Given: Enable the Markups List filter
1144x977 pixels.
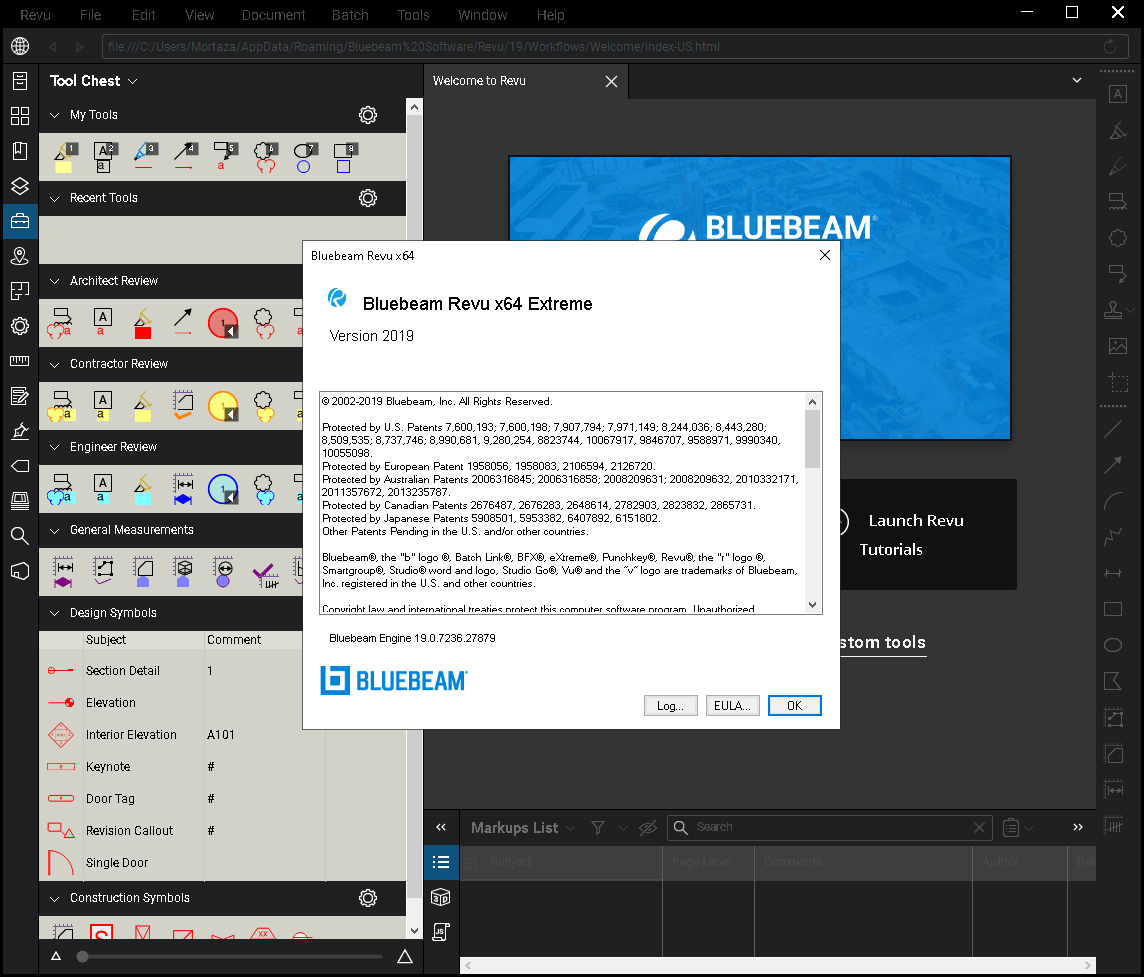Looking at the screenshot, I should 597,828.
